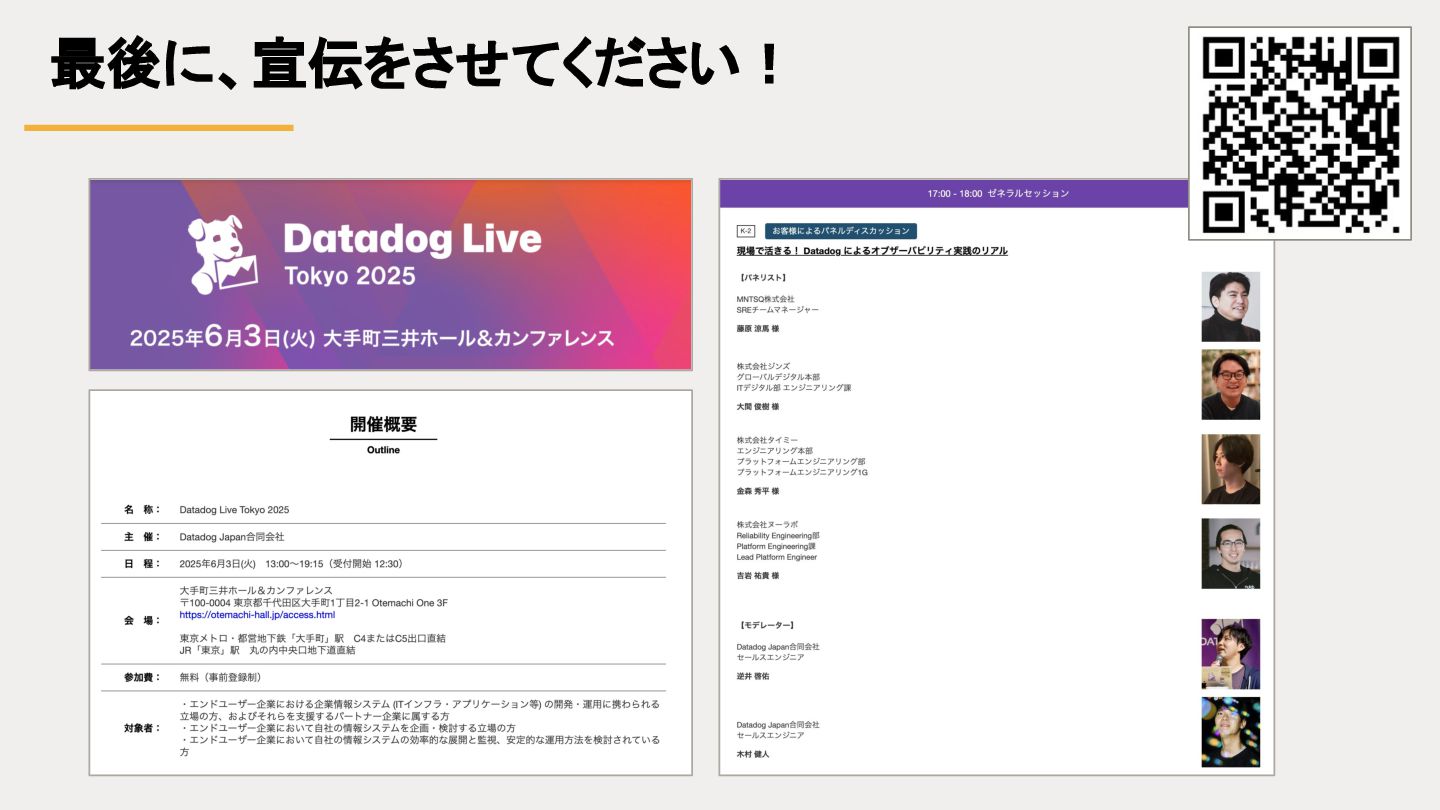Click the JR「東京」駅 access line
This screenshot has height=810, width=1440.
pos(267,650)
